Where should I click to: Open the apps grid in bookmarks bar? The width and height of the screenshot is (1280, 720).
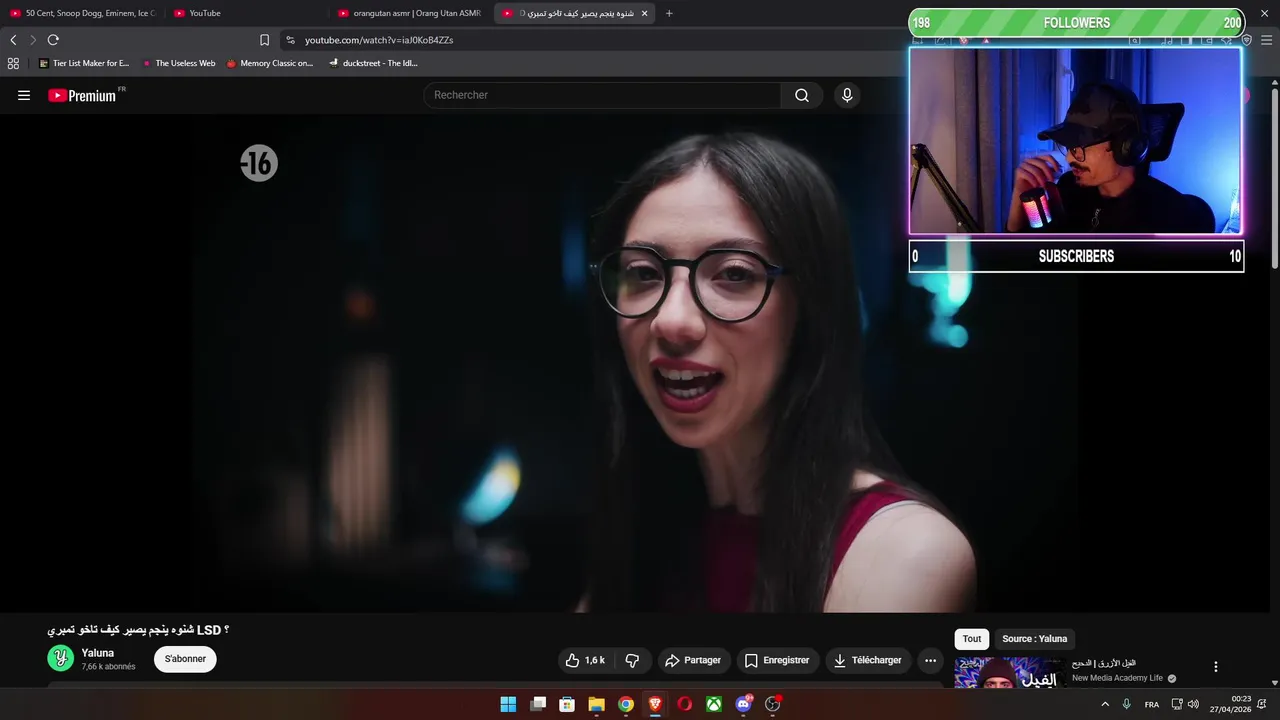[x=13, y=63]
